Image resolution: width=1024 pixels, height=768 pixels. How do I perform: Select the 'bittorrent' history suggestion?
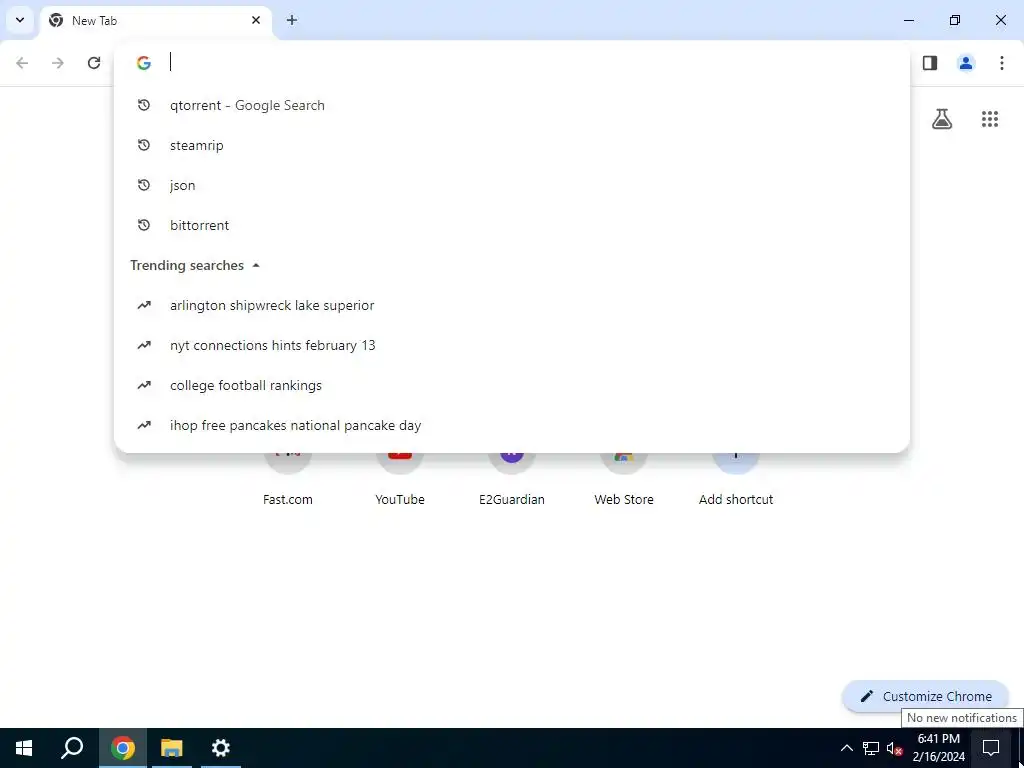pos(511,225)
